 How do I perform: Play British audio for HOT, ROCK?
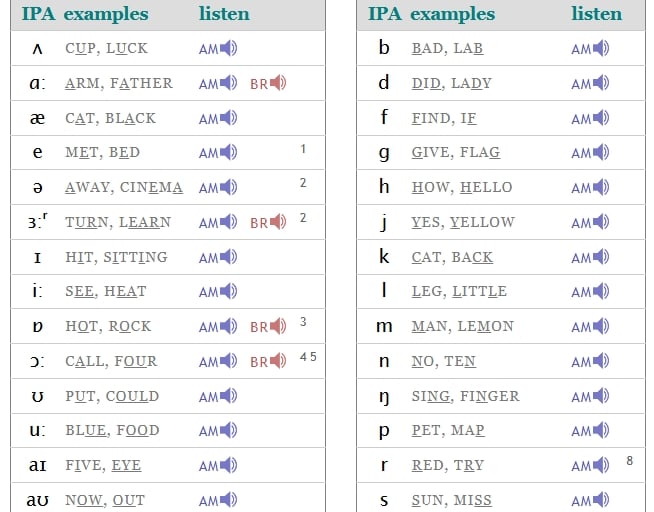[x=268, y=326]
